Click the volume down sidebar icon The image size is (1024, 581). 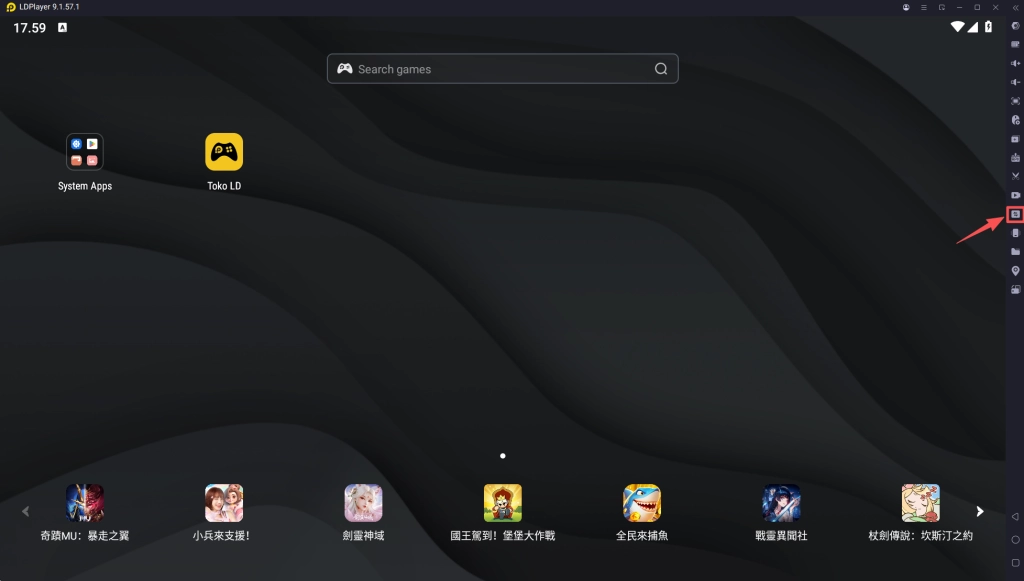click(1015, 82)
